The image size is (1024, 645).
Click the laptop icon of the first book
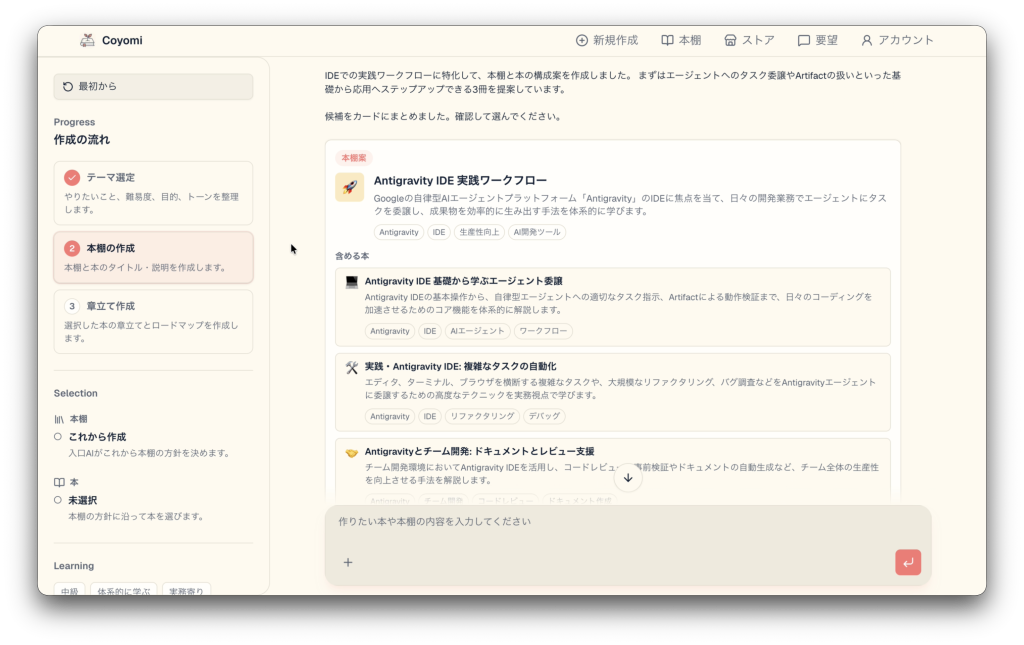click(x=352, y=281)
